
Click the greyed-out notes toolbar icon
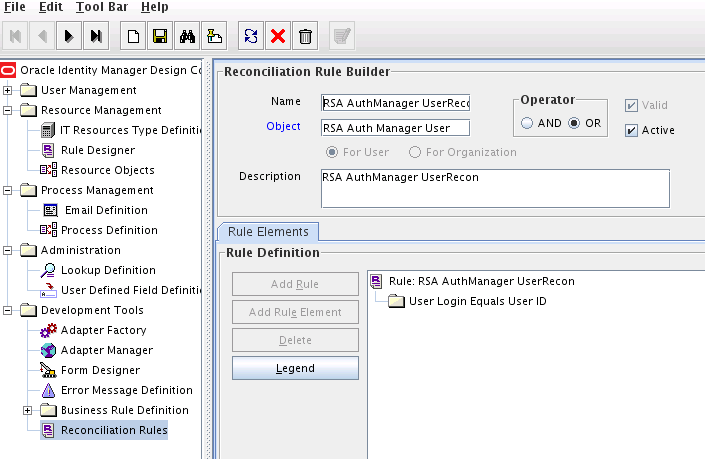coord(342,36)
